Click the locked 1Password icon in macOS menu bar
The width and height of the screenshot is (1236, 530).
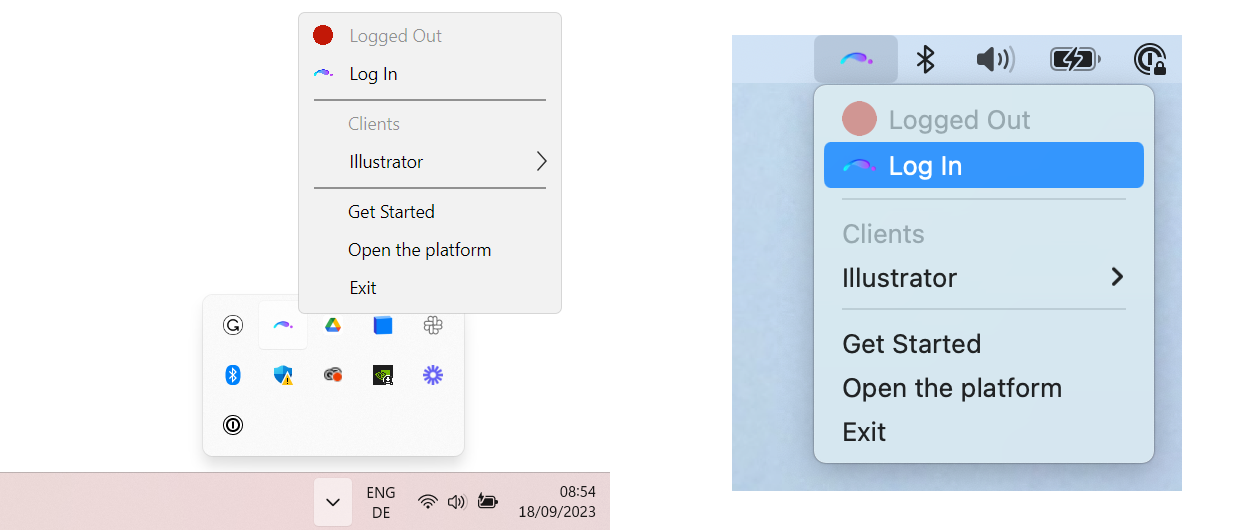pyautogui.click(x=1150, y=60)
